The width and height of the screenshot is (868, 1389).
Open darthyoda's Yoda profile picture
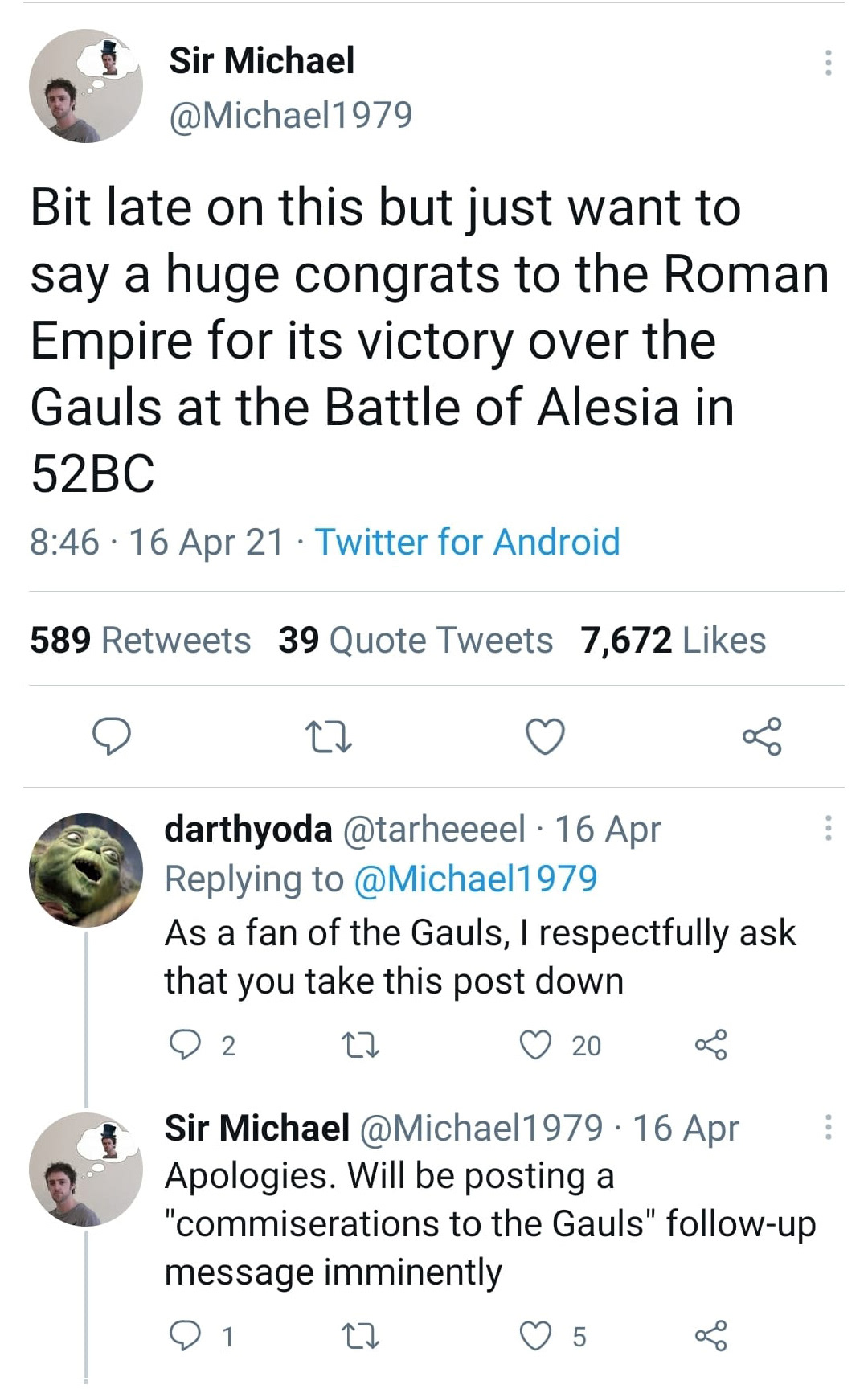(86, 871)
